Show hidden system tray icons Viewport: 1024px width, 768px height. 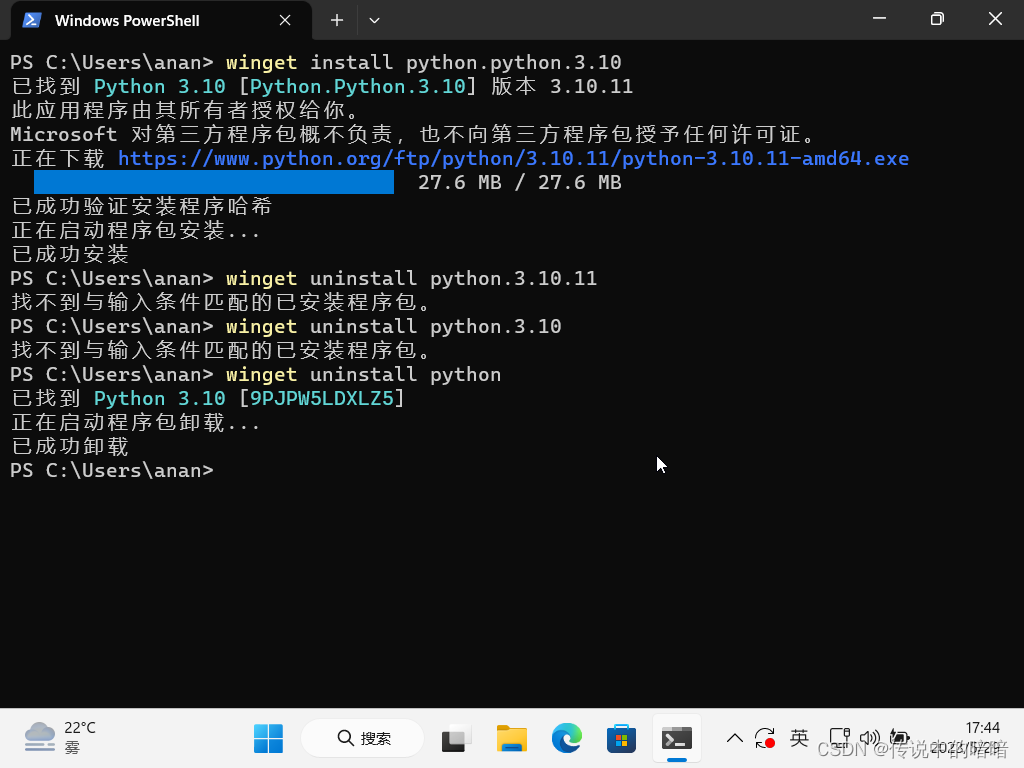pos(735,739)
